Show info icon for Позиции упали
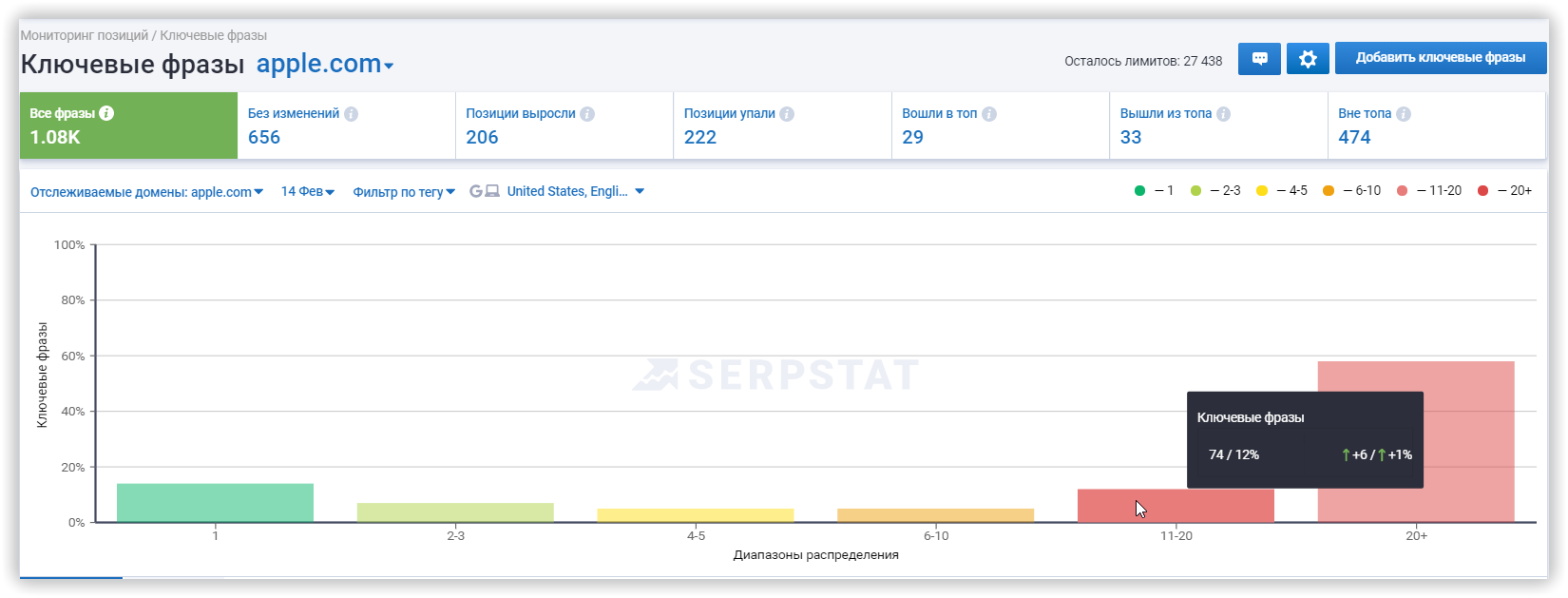 787,114
